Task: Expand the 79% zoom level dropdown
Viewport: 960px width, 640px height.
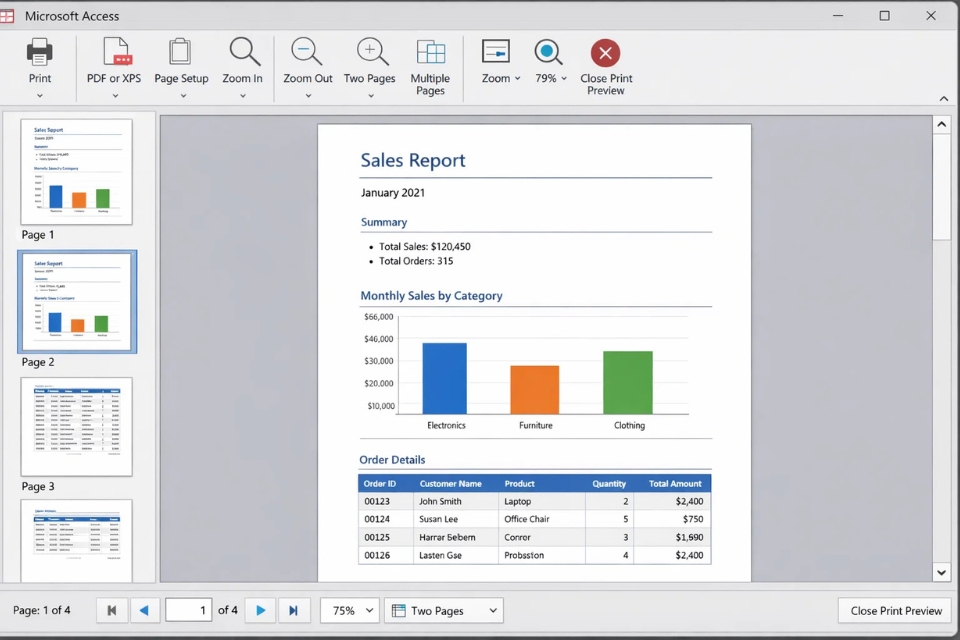Action: point(551,78)
